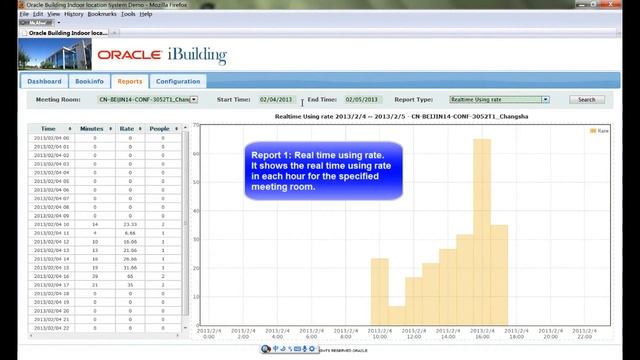Switch to the Dashboard tab
The width and height of the screenshot is (640, 360).
click(x=44, y=81)
